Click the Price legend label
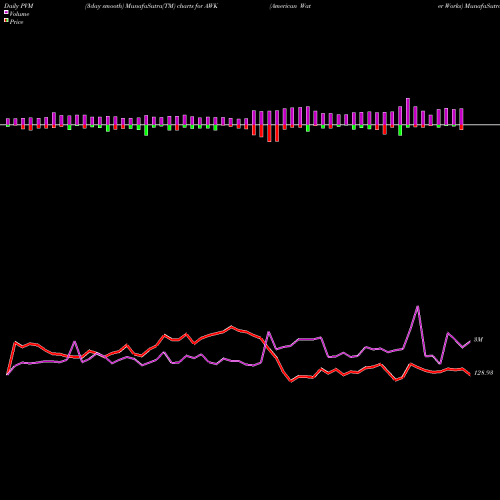This screenshot has width=500, height=500. pyautogui.click(x=16, y=22)
